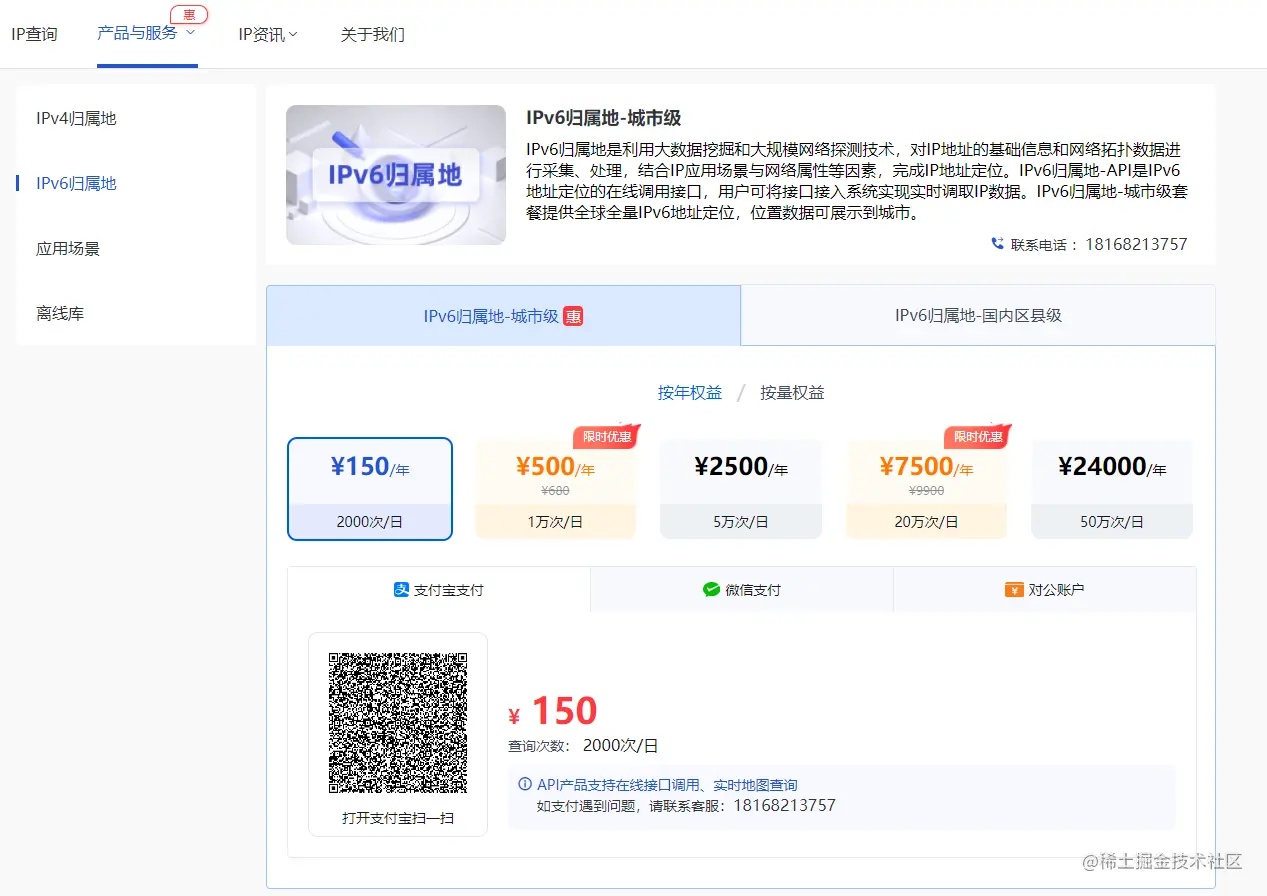Click customer service number after 请联系客服

tap(785, 805)
